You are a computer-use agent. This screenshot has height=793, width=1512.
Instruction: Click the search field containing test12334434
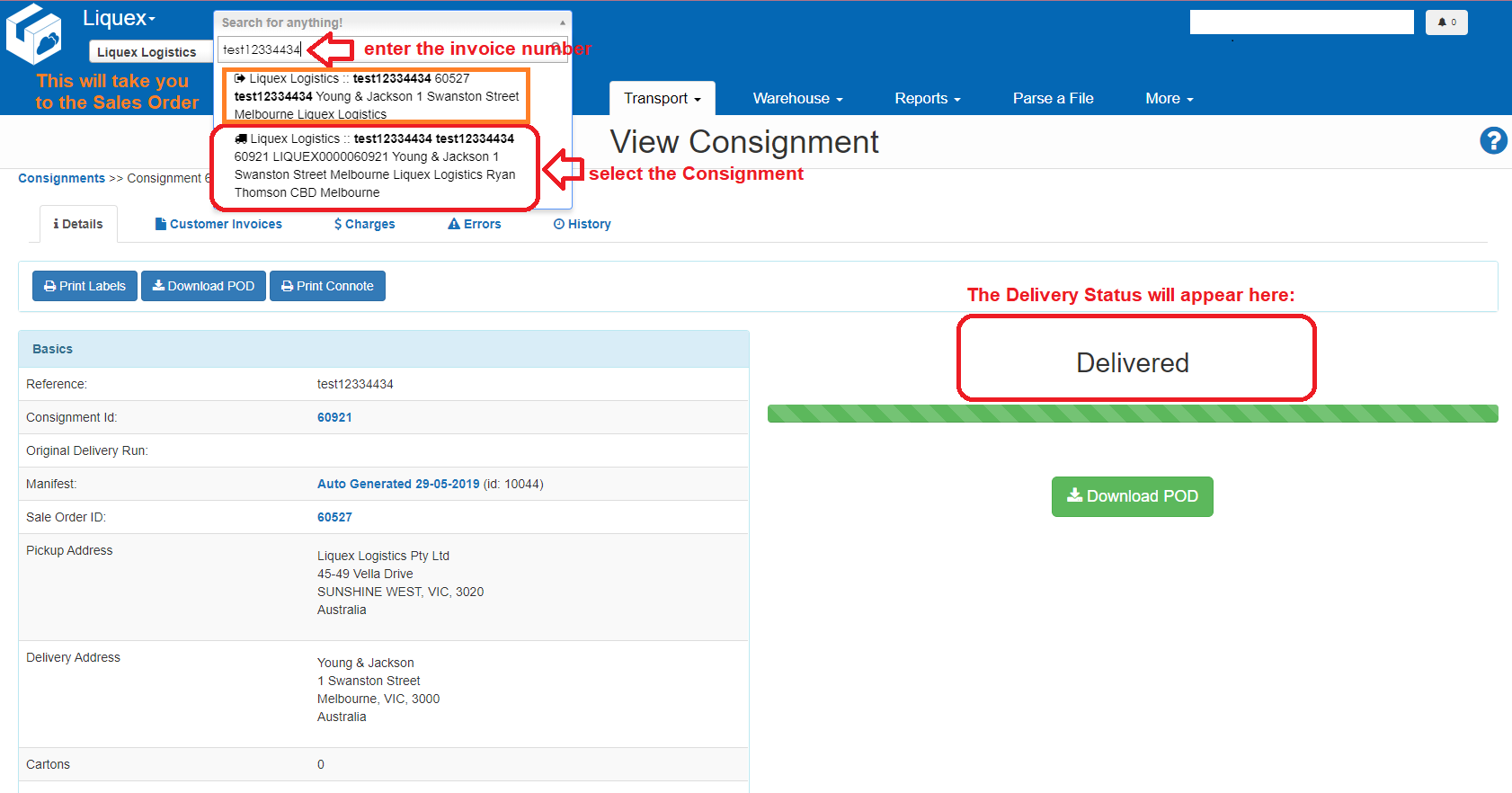click(x=393, y=49)
